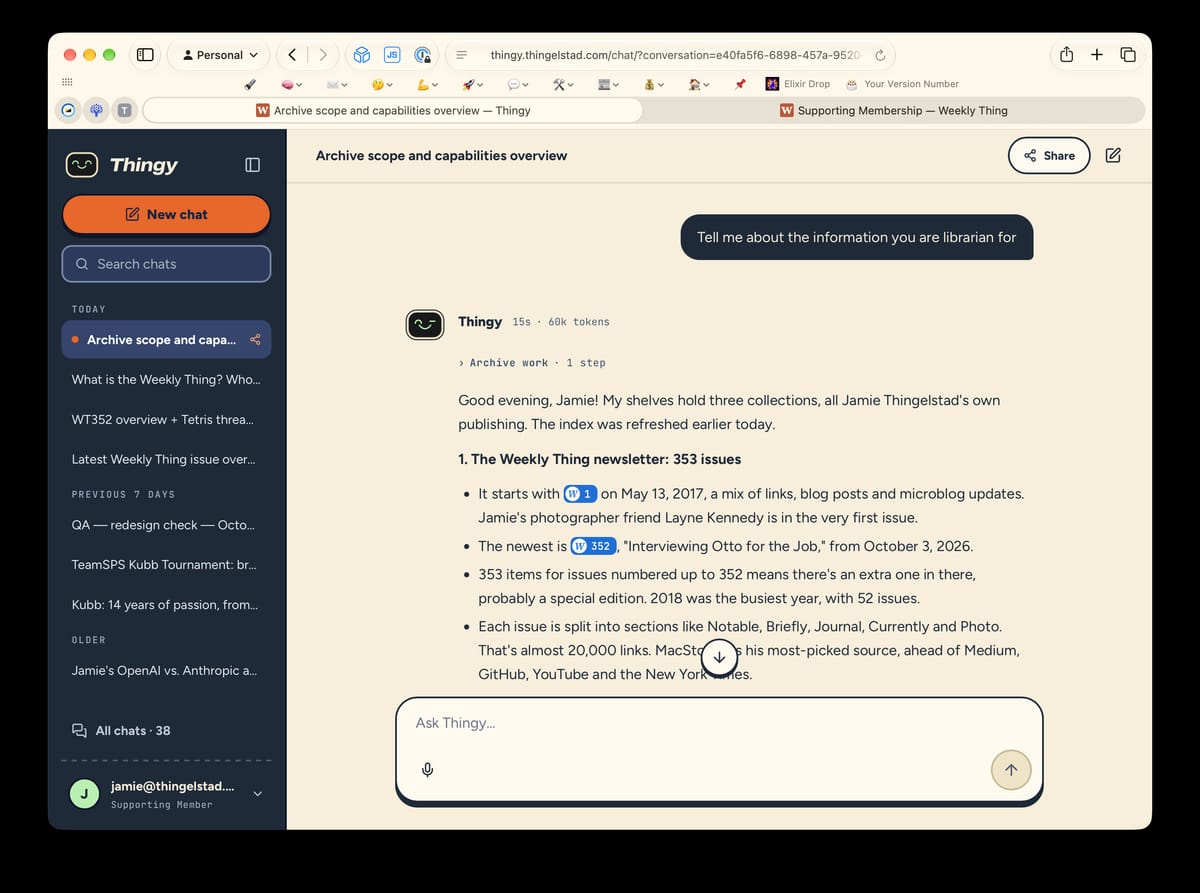Viewport: 1200px width, 893px height.
Task: Click the cube extension icon
Action: pos(362,55)
